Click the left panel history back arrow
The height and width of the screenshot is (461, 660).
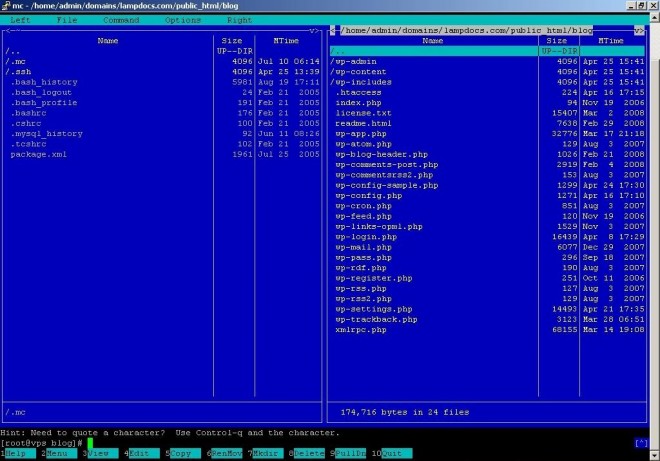(10, 31)
